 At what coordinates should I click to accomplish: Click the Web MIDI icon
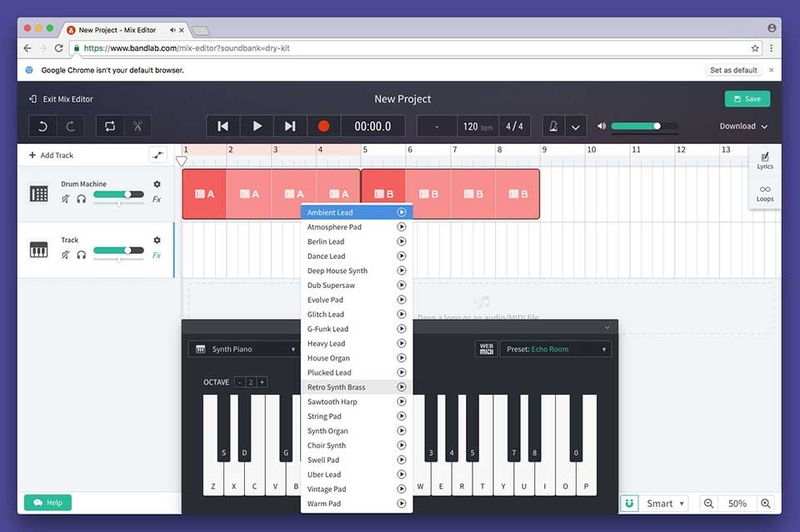point(486,349)
